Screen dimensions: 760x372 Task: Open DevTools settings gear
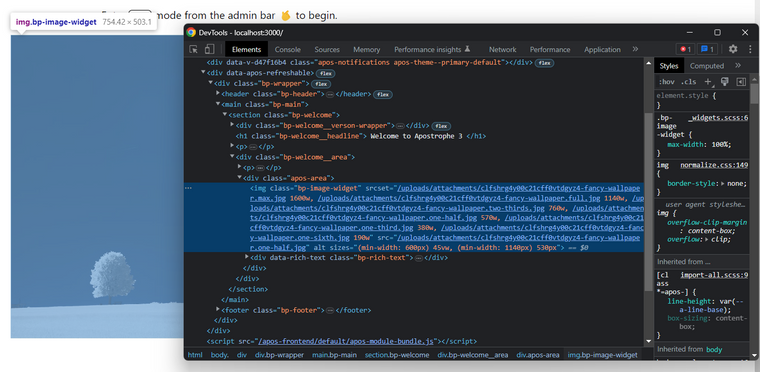coord(733,49)
